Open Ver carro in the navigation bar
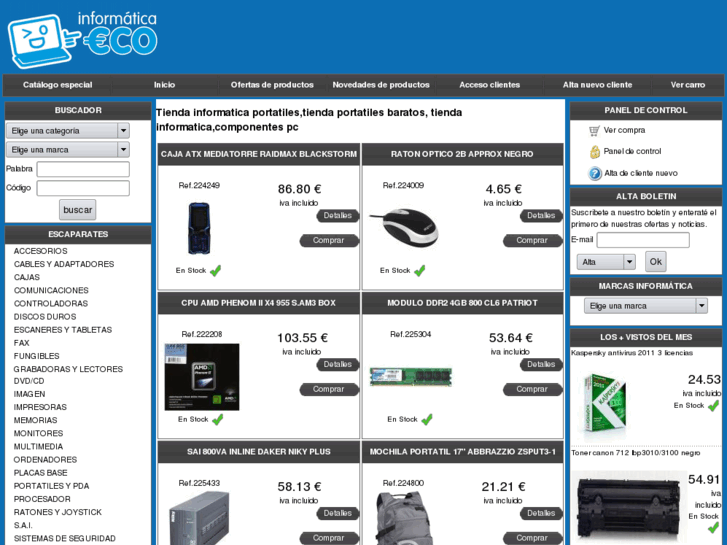 click(x=688, y=85)
